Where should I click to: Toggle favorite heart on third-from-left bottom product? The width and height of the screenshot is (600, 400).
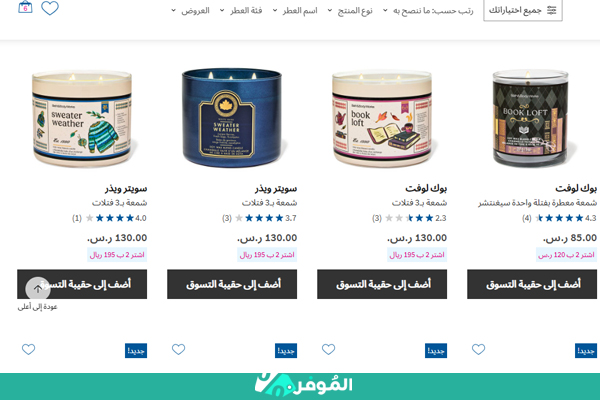[x=328, y=349]
